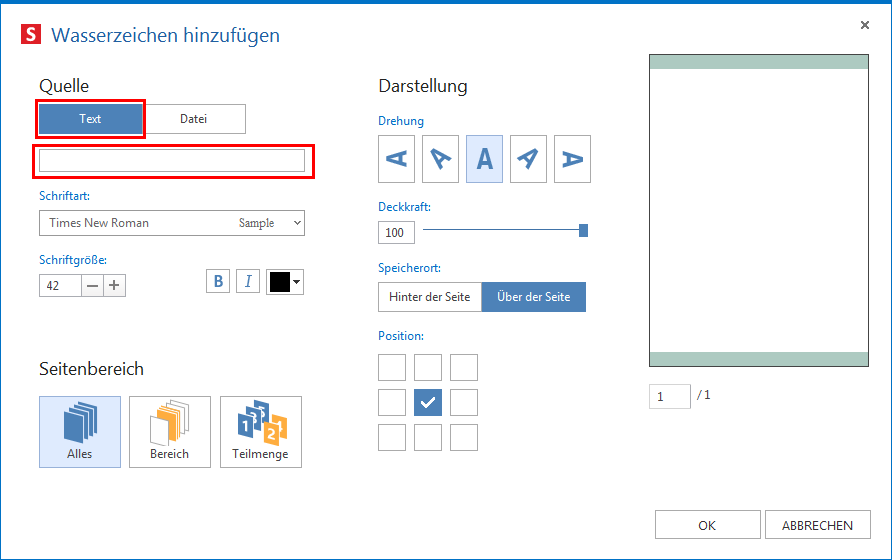The image size is (892, 560).
Task: Select the 90° clockwise rotation icon
Action: click(x=572, y=159)
